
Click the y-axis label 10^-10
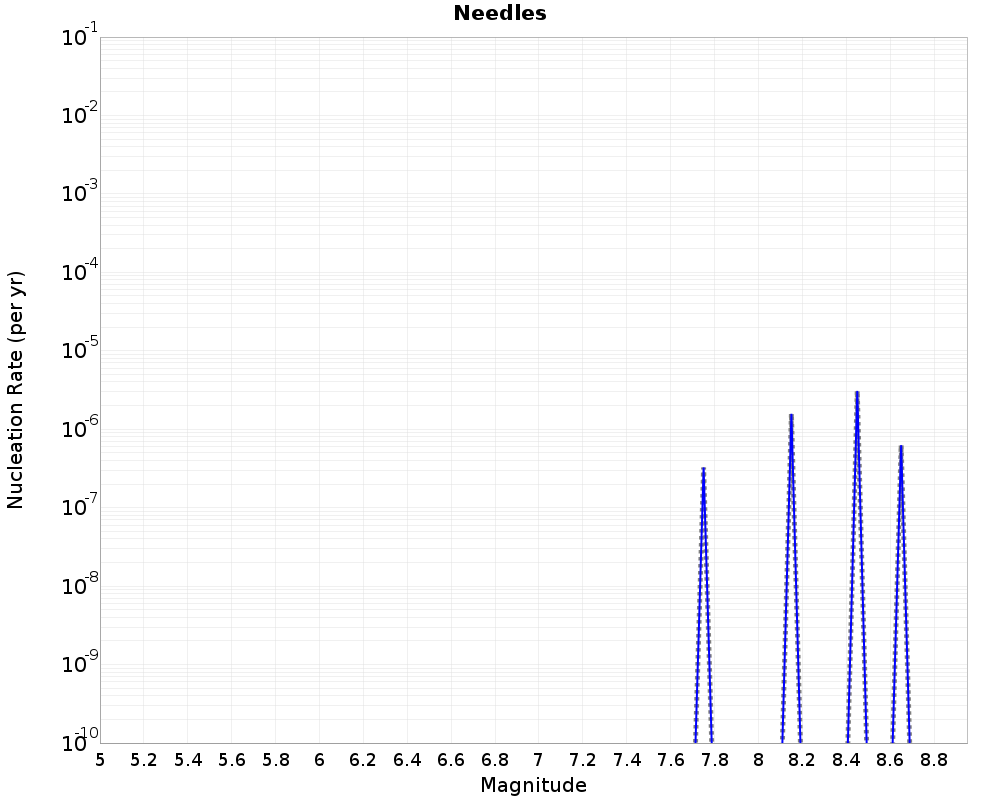80,740
